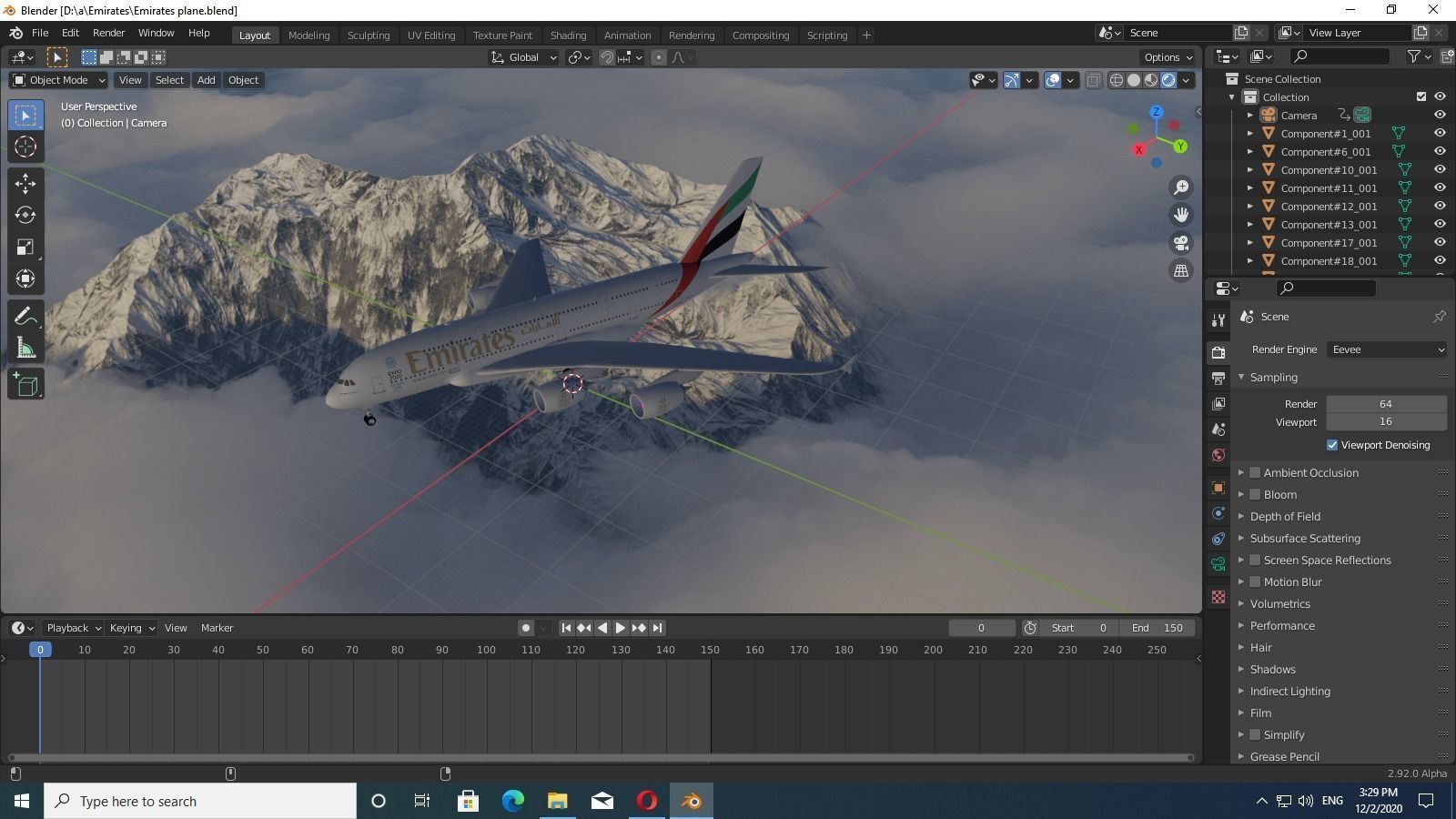The image size is (1456, 819).
Task: Select the Scale tool
Action: tap(25, 248)
